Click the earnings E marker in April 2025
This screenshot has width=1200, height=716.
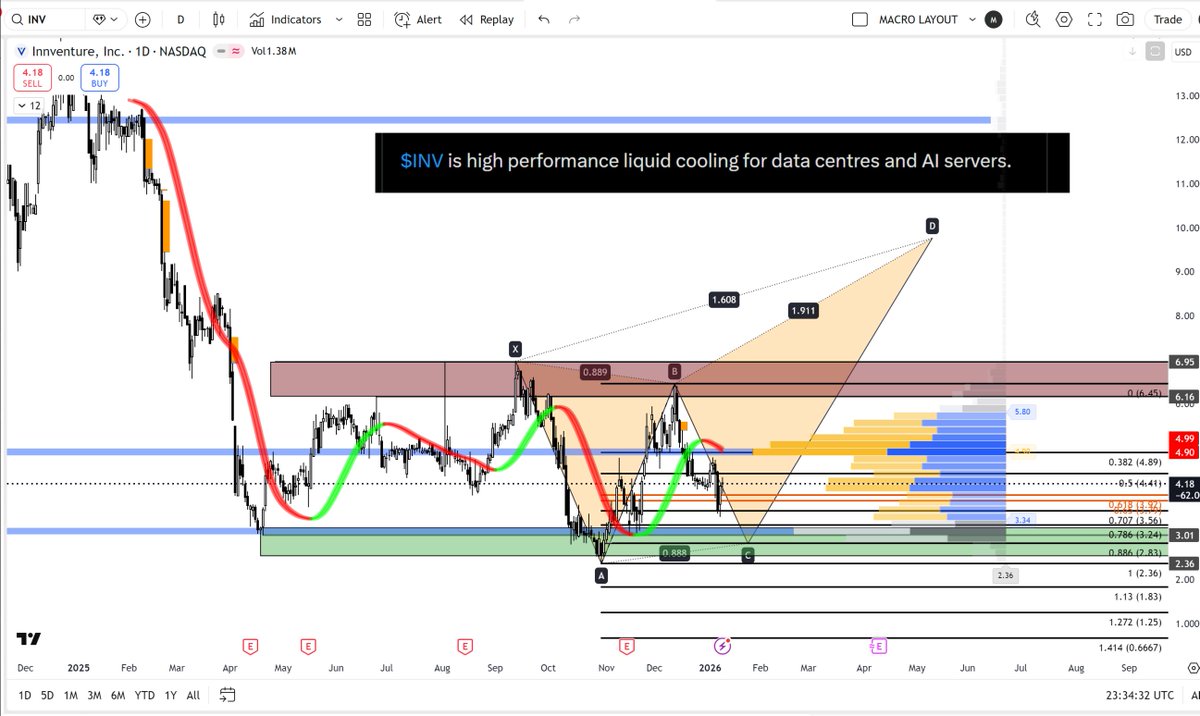tap(250, 646)
